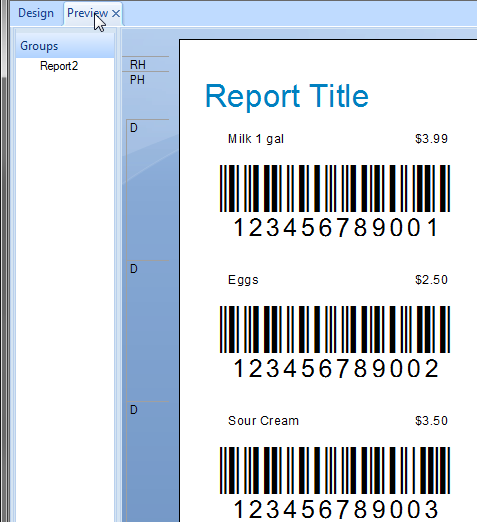Click the RH band marker
This screenshot has height=522, width=477.
tap(138, 64)
